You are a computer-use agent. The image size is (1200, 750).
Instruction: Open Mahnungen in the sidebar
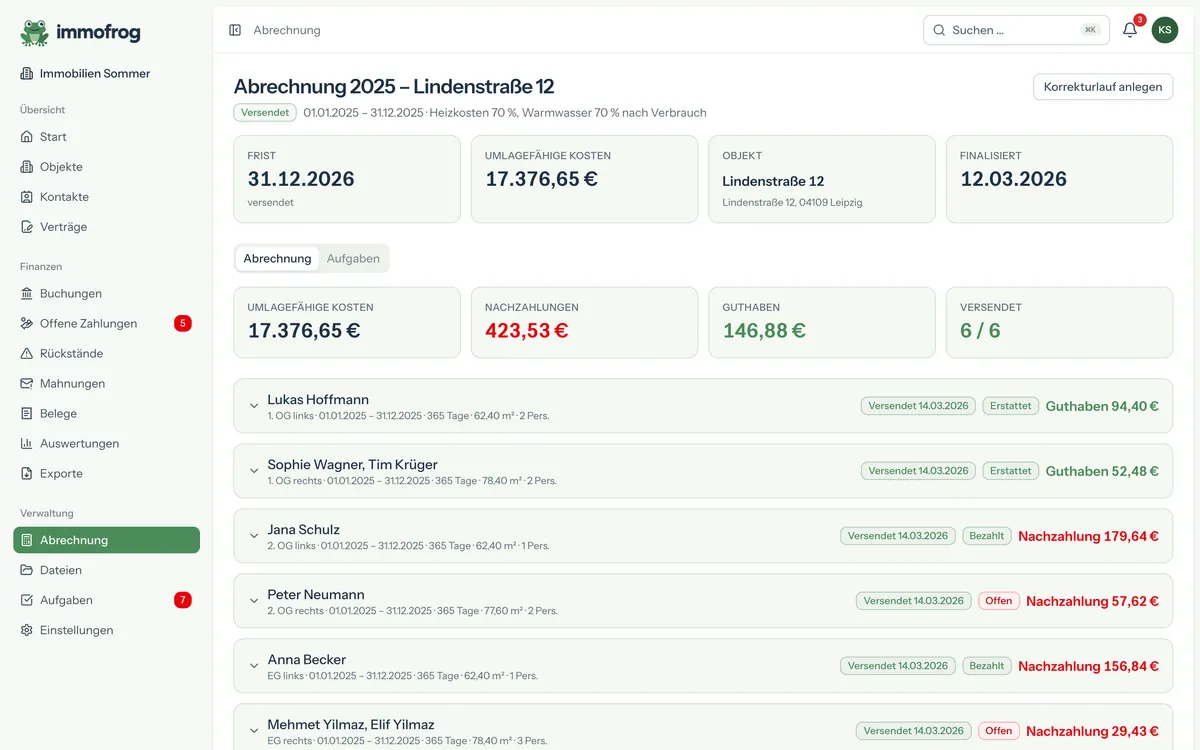[x=106, y=384]
